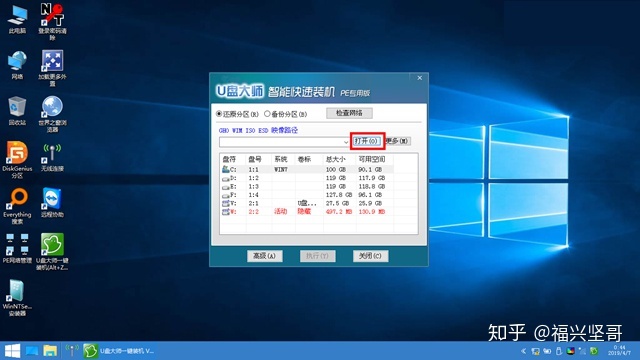
Task: Click the 90.1 GB free space cell
Action: click(370, 169)
